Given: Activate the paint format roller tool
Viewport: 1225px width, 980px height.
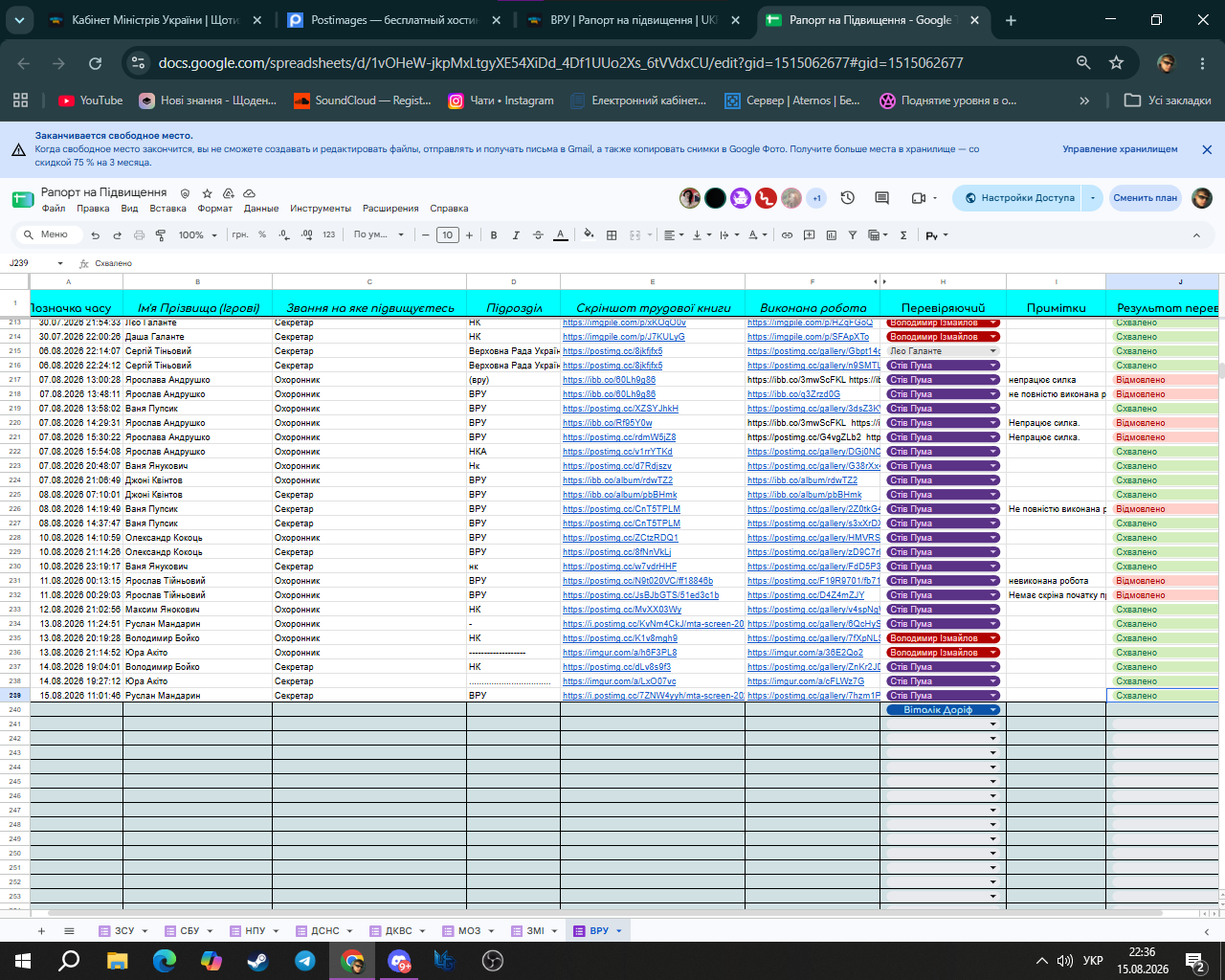Looking at the screenshot, I should (161, 235).
